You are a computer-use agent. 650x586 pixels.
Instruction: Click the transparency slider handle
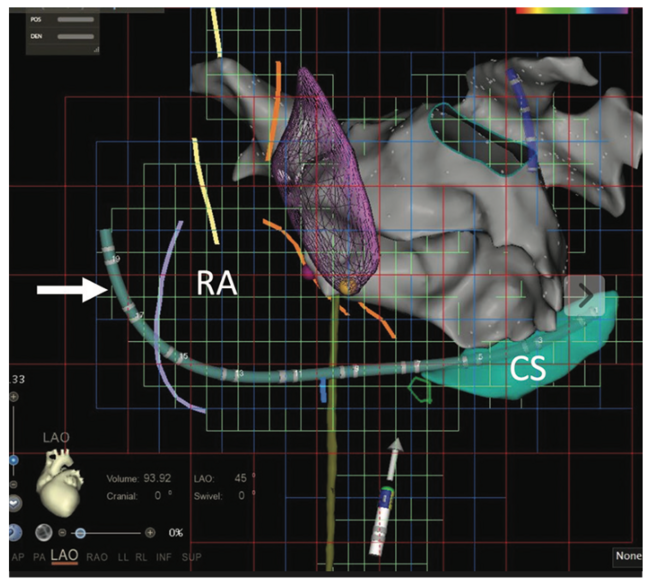point(78,532)
